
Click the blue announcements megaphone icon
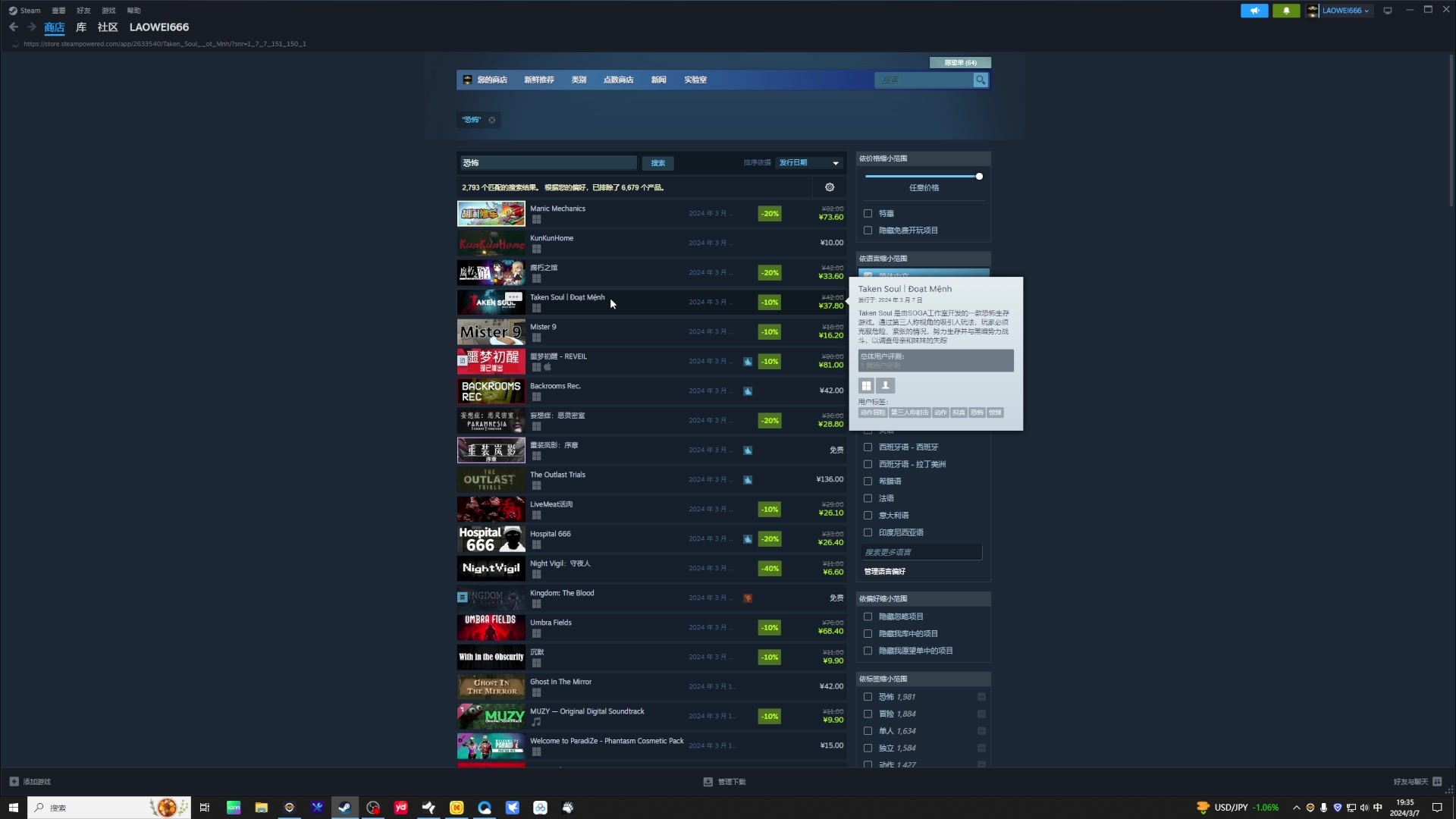tap(1254, 11)
